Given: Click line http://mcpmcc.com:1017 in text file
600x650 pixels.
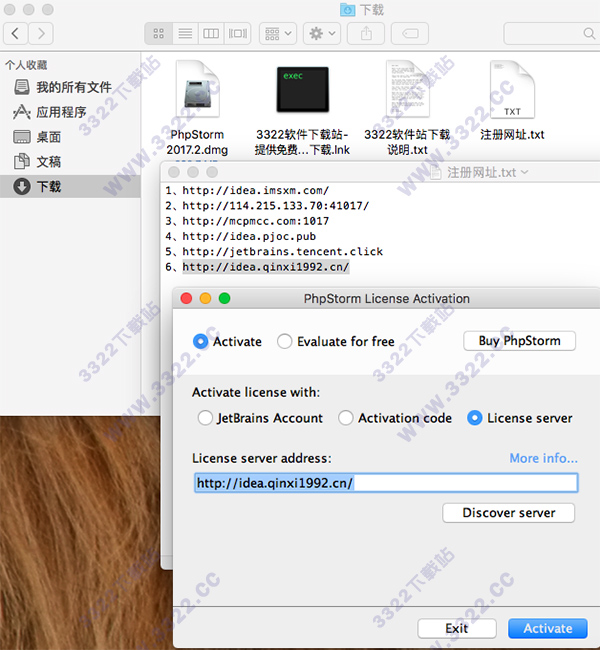Looking at the screenshot, I should pos(256,221).
